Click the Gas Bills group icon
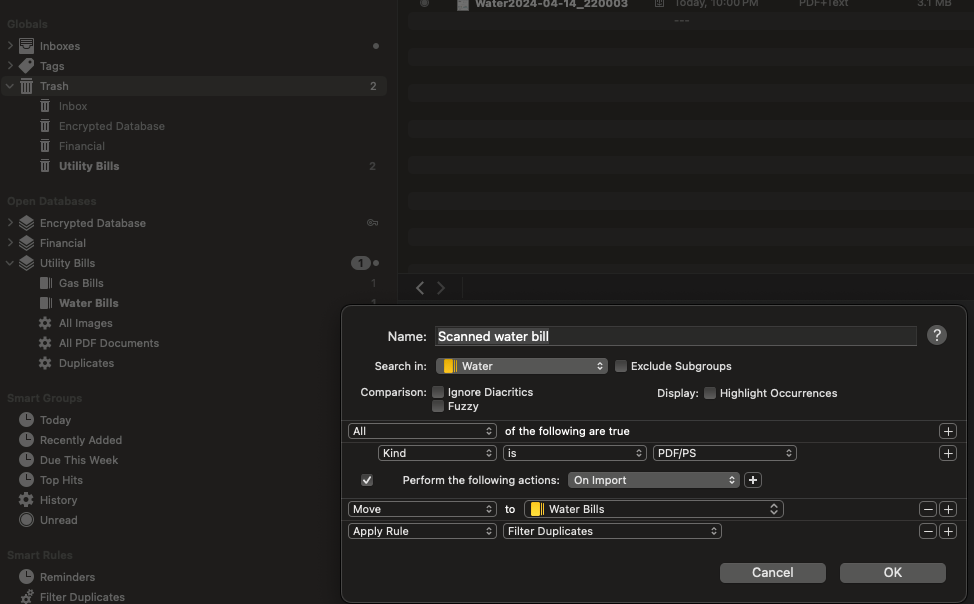This screenshot has width=974, height=604. [45, 283]
